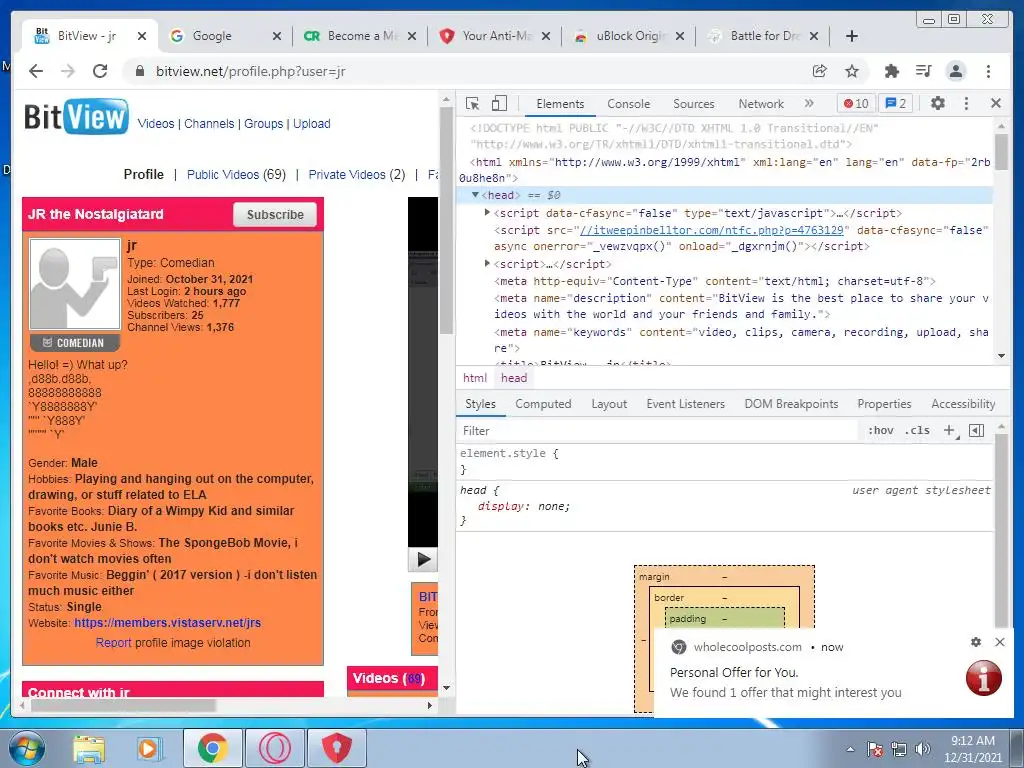Open the Channels link
Screen dimensions: 1024x768
coord(209,123)
